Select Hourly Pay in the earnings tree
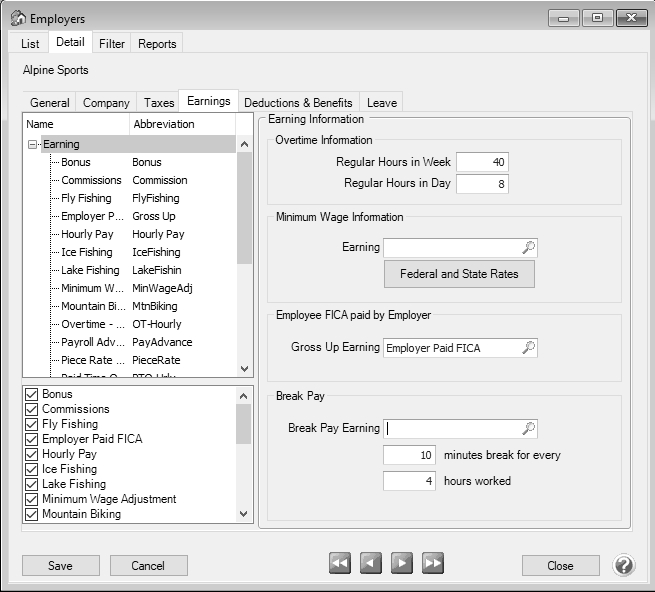Image resolution: width=655 pixels, height=592 pixels. point(86,234)
